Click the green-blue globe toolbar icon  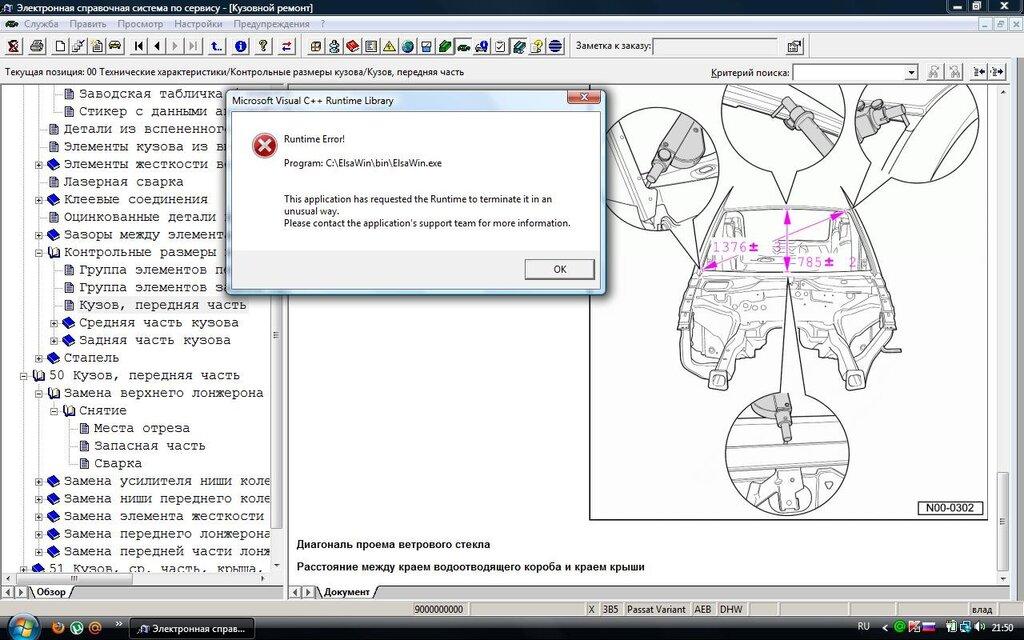pos(408,46)
